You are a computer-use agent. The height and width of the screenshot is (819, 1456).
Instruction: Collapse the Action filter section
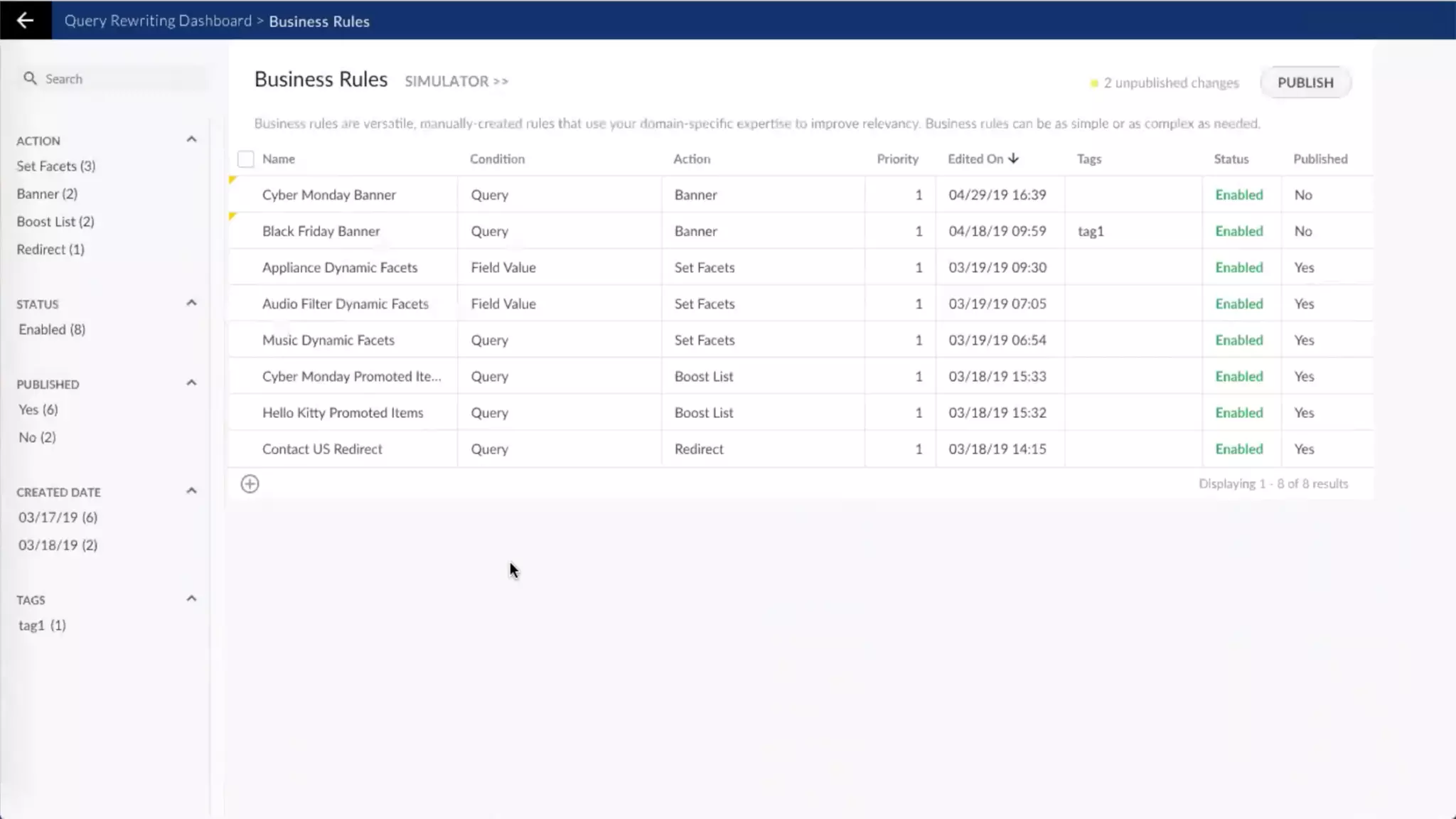tap(191, 139)
